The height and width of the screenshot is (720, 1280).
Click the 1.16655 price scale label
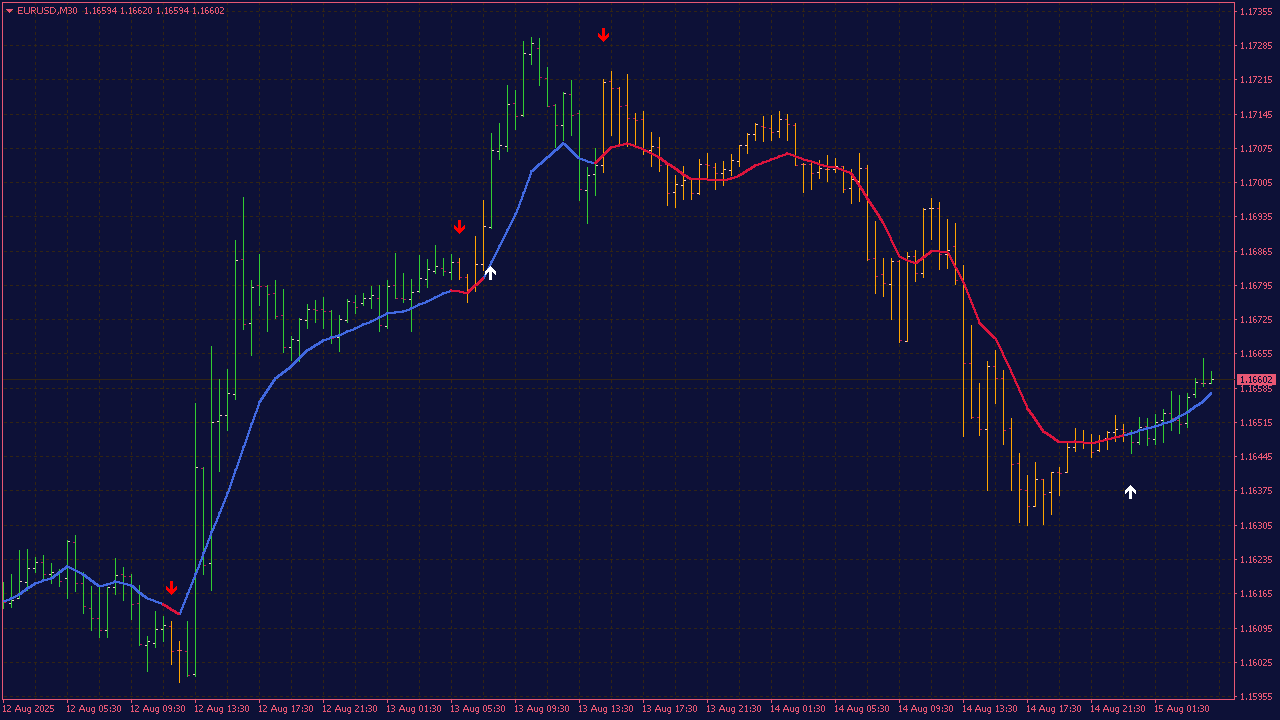[1256, 354]
